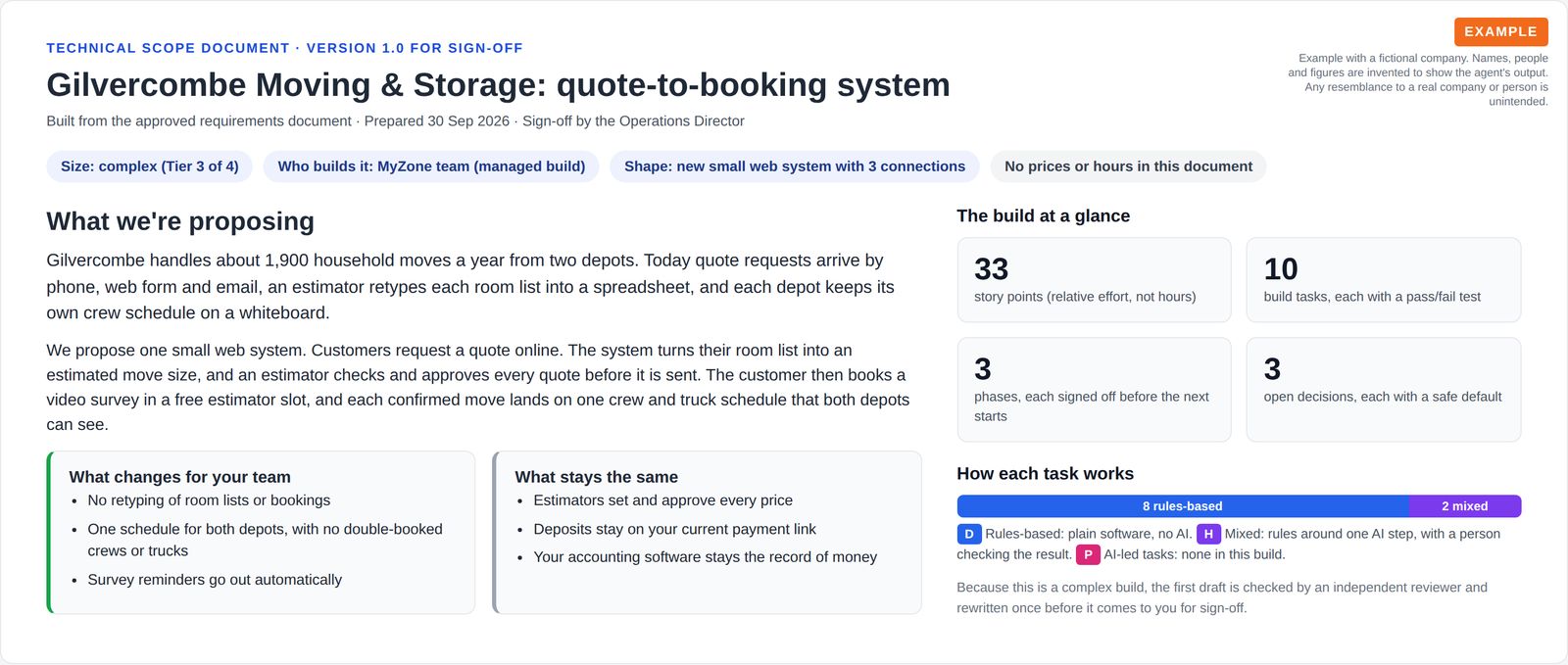Click the purple H mixed badge
1568x665 pixels.
pos(1208,534)
